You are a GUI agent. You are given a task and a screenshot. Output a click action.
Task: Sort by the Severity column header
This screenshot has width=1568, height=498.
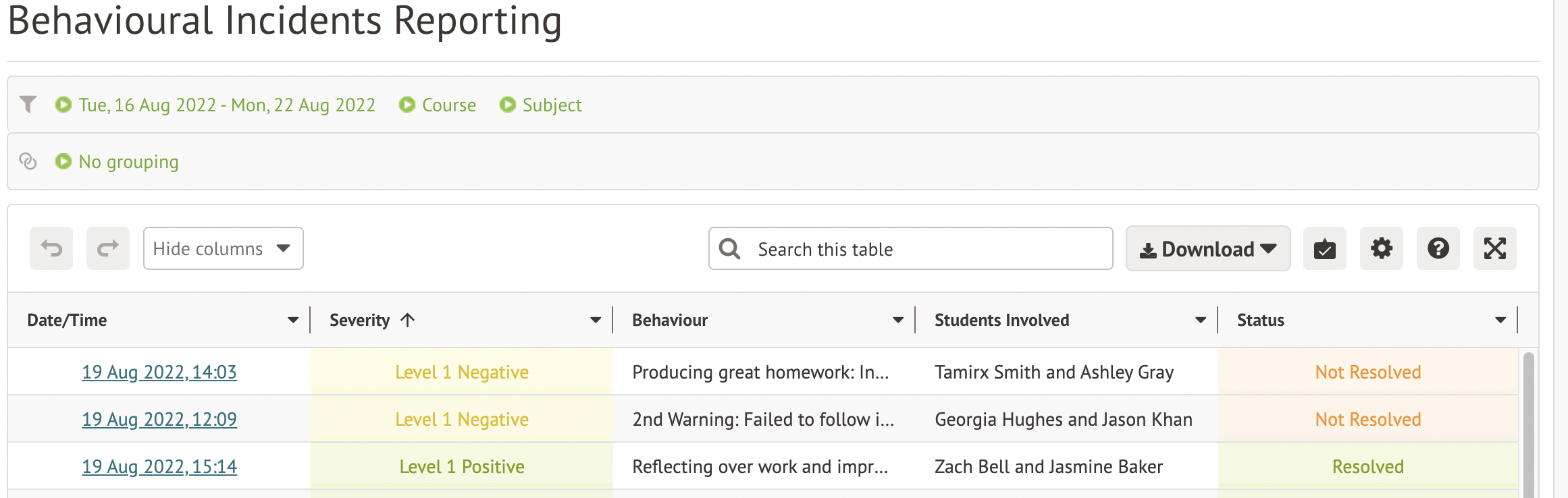coord(360,321)
